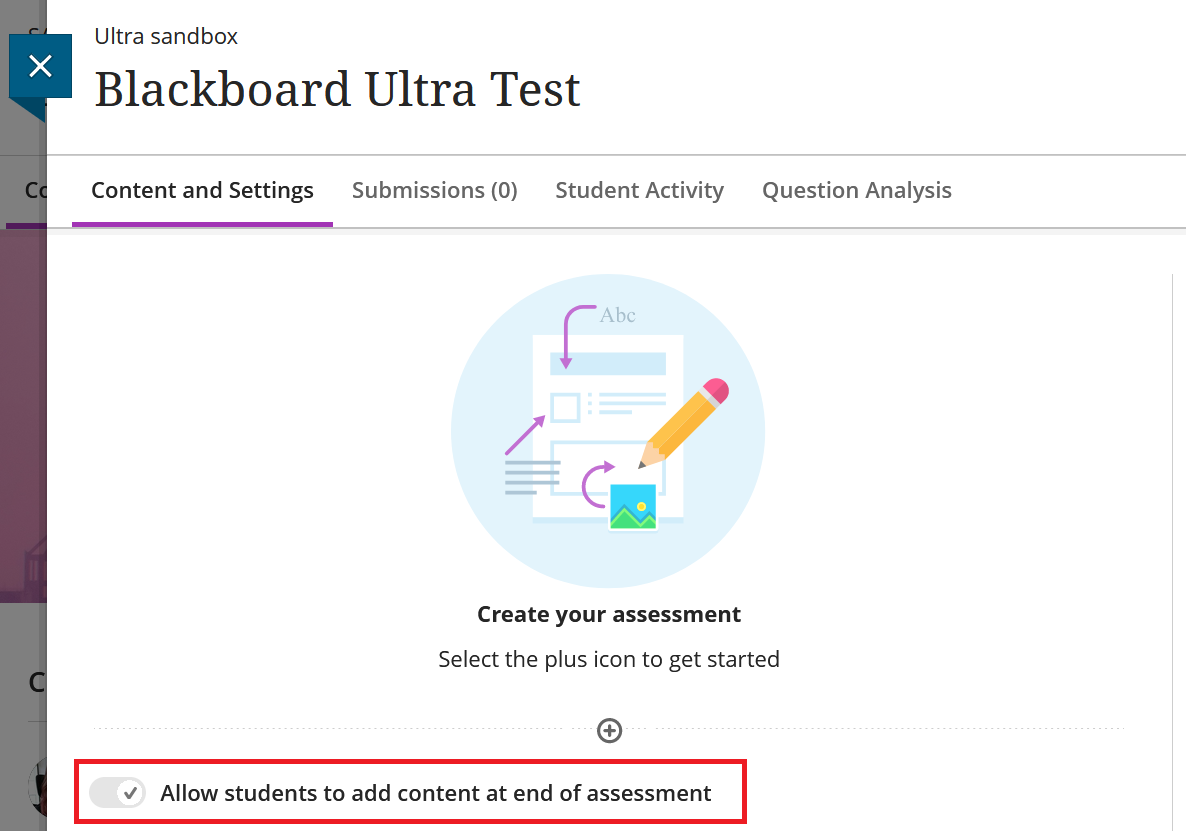Click the Allow students to add content label

435,793
